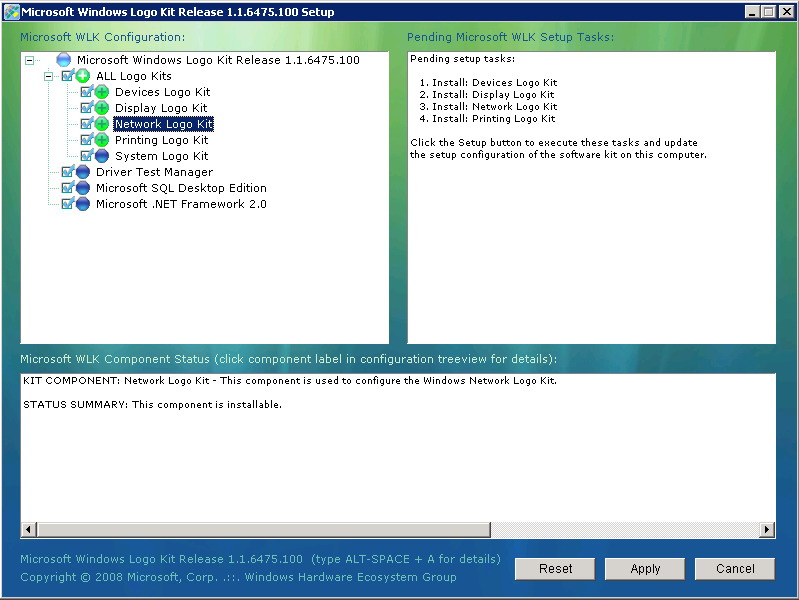The height and width of the screenshot is (600, 799).
Task: Toggle the ALL Logo Kits checkbox
Action: pos(68,76)
